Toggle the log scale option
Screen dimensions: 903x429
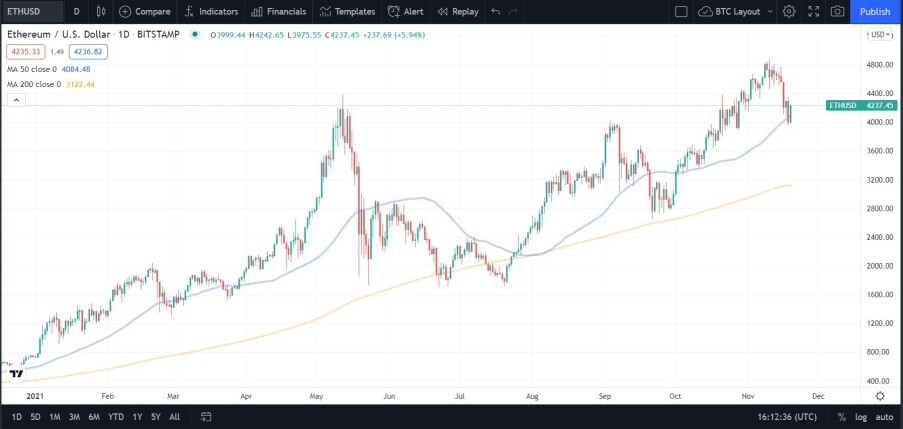coord(860,417)
